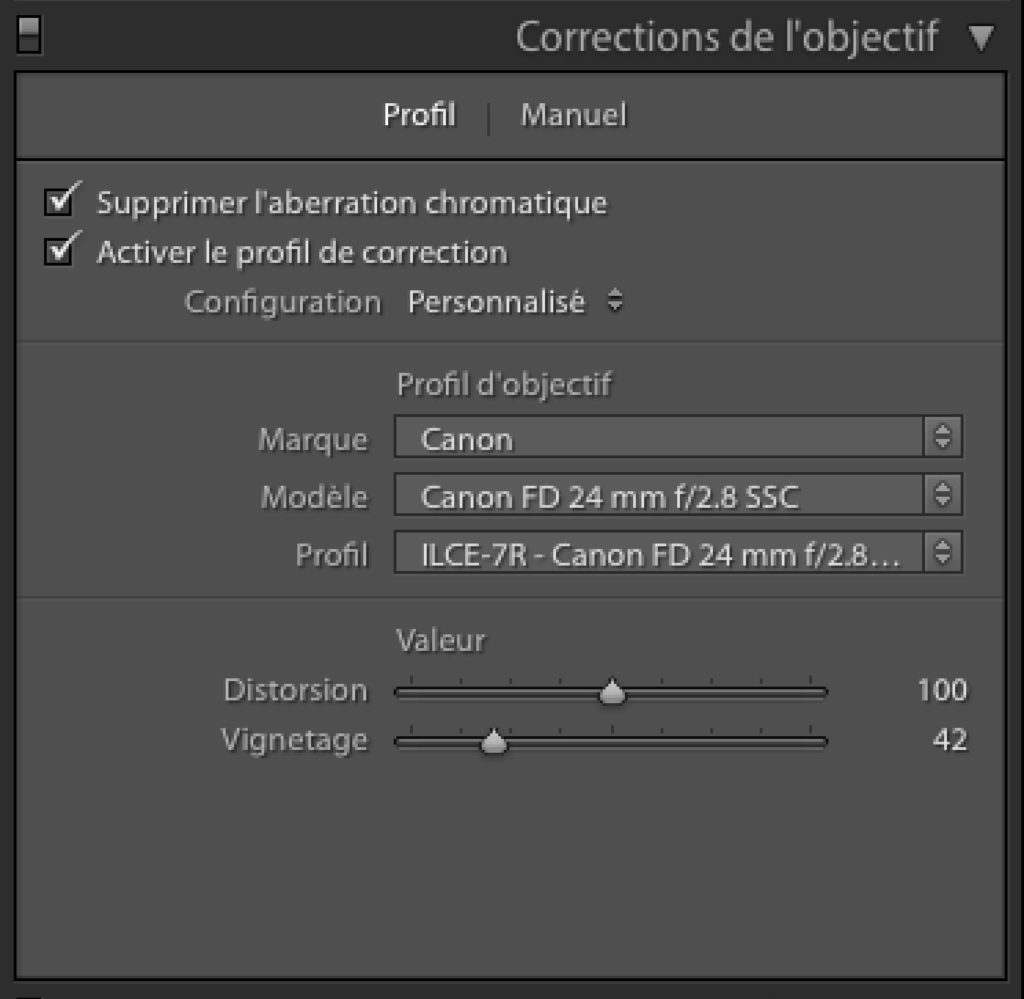
Task: Open the Configuration Personnalisé dropdown
Action: [x=496, y=302]
